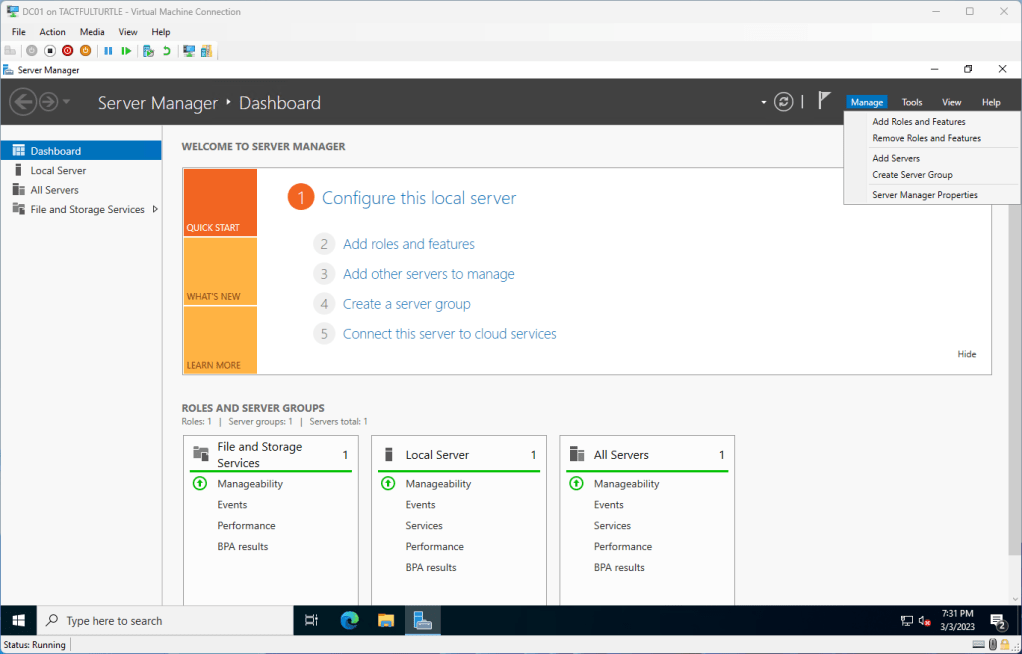Click the Hyper-V Checkpoint toolbar icon
The image size is (1022, 654).
pos(148,51)
